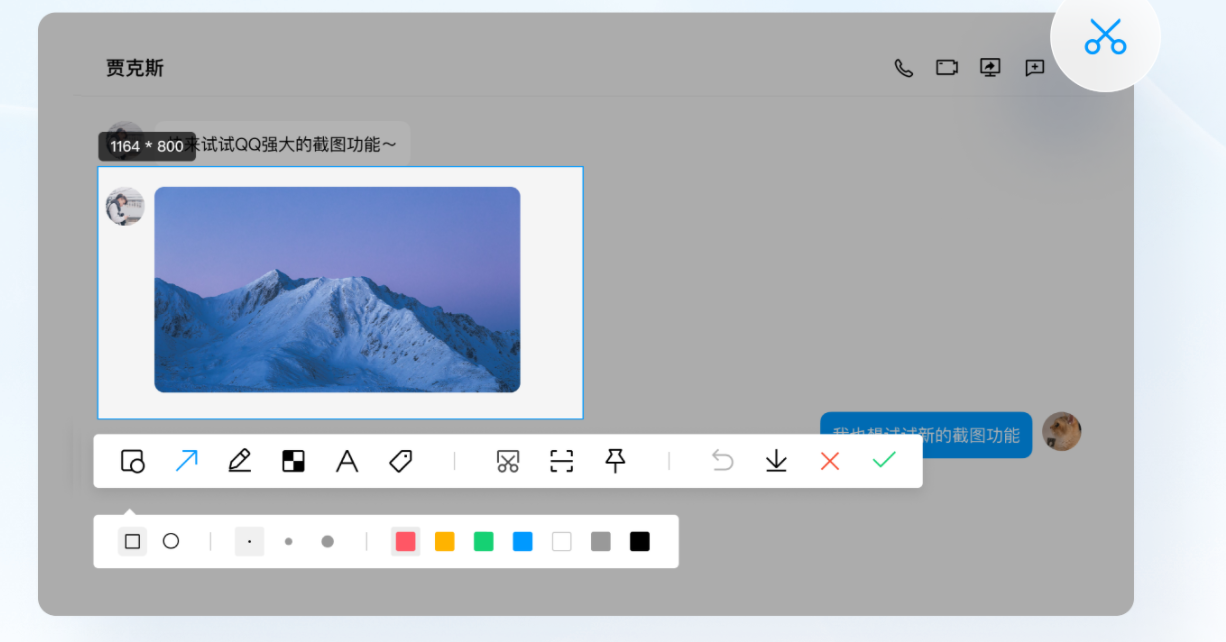This screenshot has width=1226, height=642.
Task: Click the snowy mountain image
Action: pyautogui.click(x=337, y=289)
